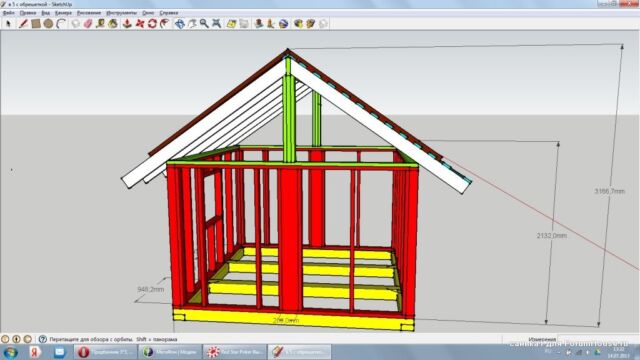The height and width of the screenshot is (360, 640).
Task: Select the Arc drawing tool
Action: coord(61,24)
